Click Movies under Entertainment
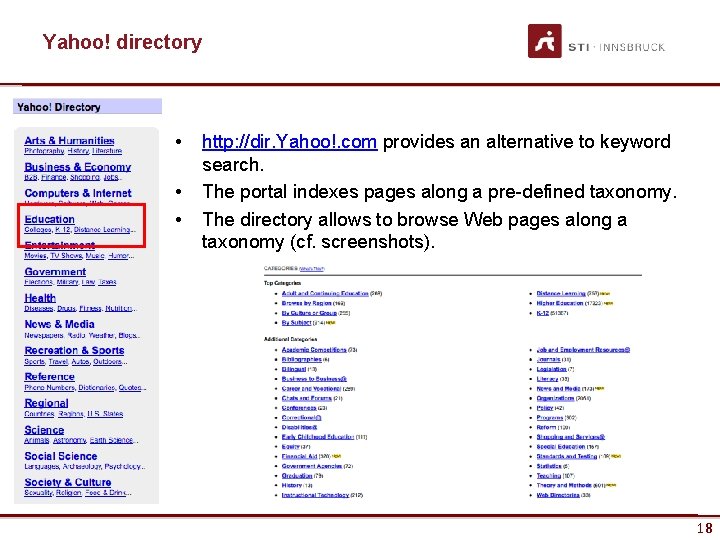Viewport: 720px width, 540px height. pyautogui.click(x=35, y=255)
